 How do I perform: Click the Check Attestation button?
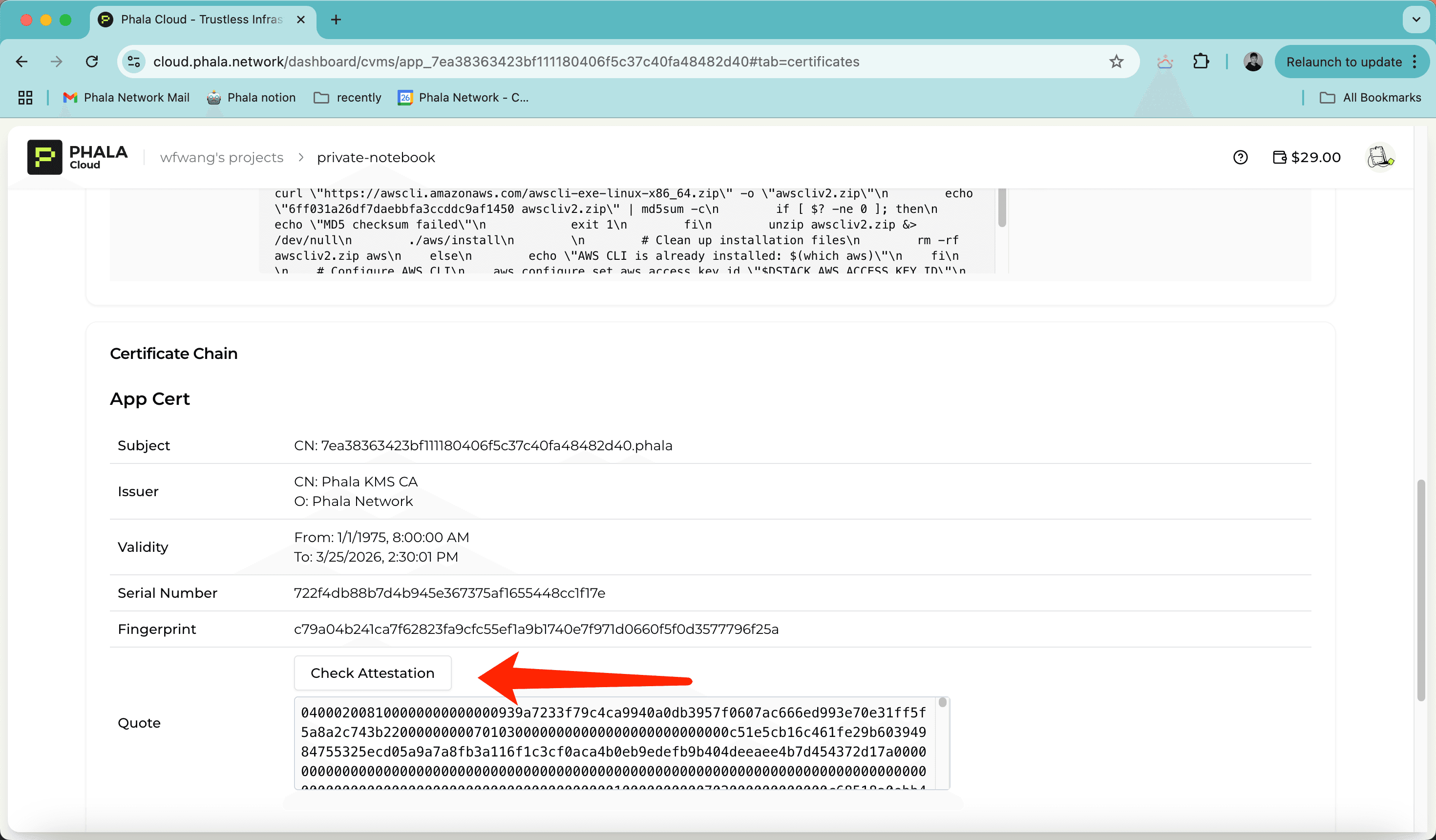[x=372, y=673]
